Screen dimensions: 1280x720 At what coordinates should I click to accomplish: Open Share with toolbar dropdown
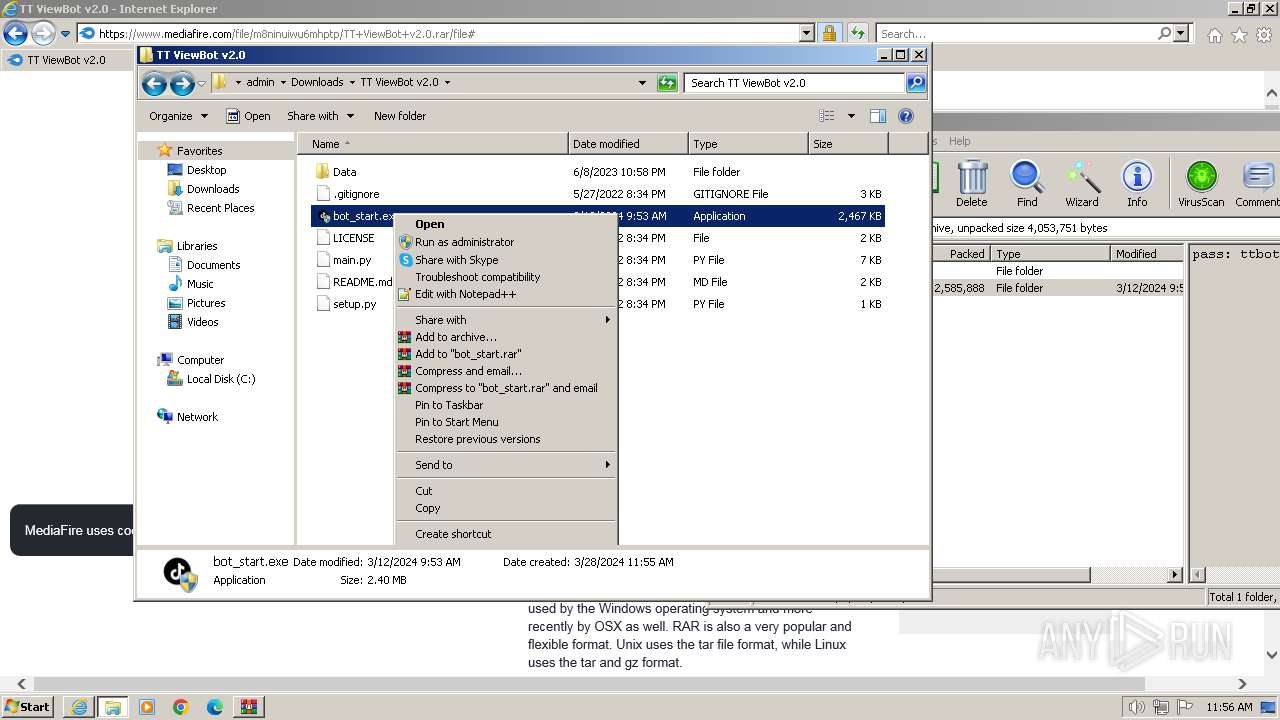click(x=320, y=116)
